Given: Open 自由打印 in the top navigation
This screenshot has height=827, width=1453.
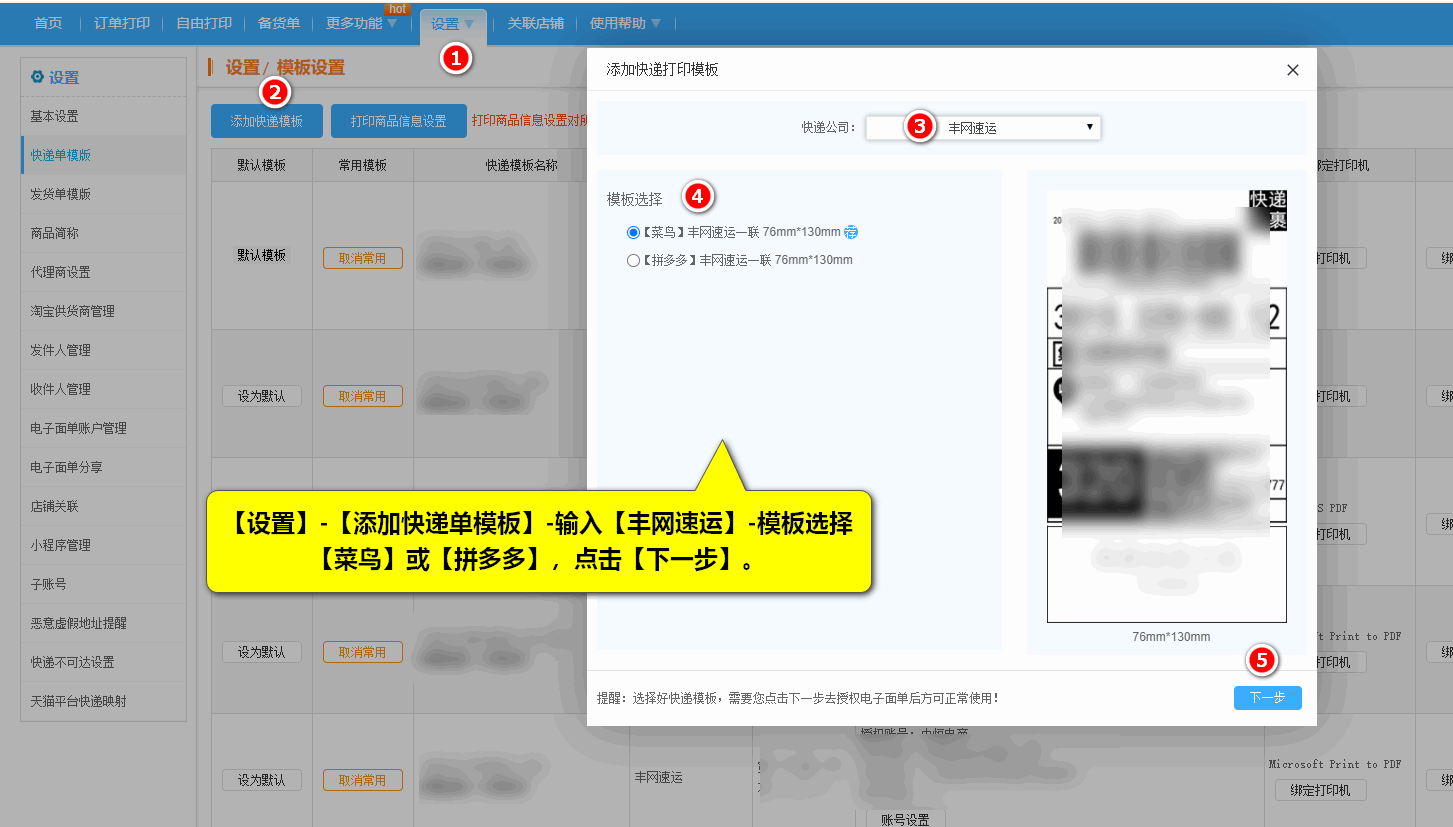Looking at the screenshot, I should (x=204, y=23).
